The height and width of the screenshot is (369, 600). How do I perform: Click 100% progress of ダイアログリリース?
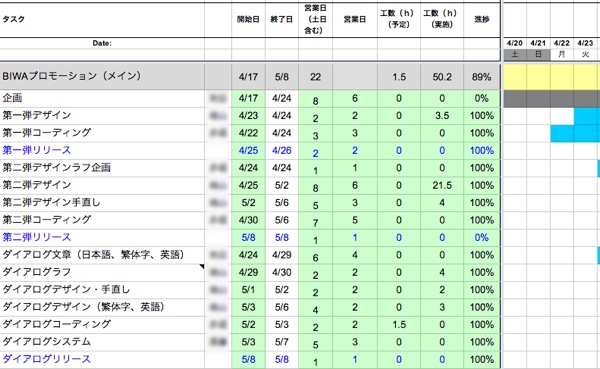click(x=481, y=359)
